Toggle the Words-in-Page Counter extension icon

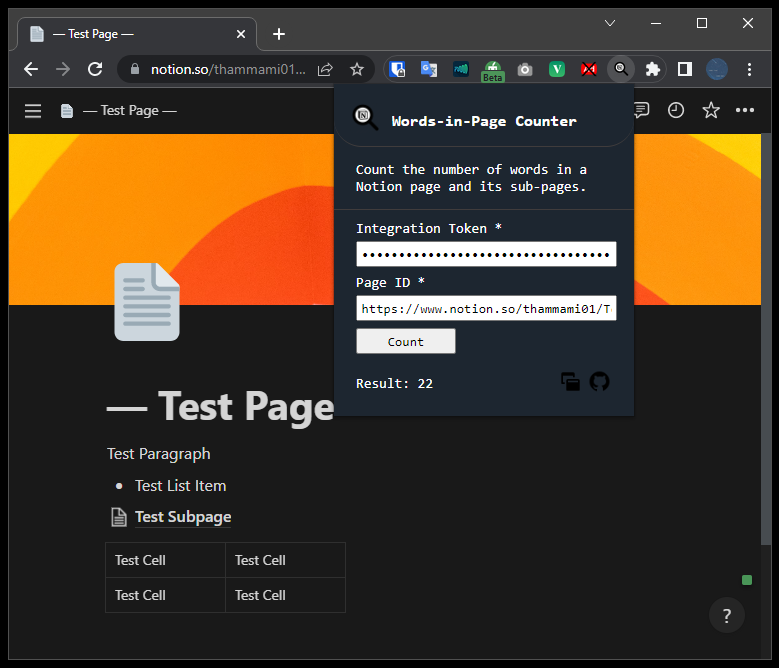621,69
